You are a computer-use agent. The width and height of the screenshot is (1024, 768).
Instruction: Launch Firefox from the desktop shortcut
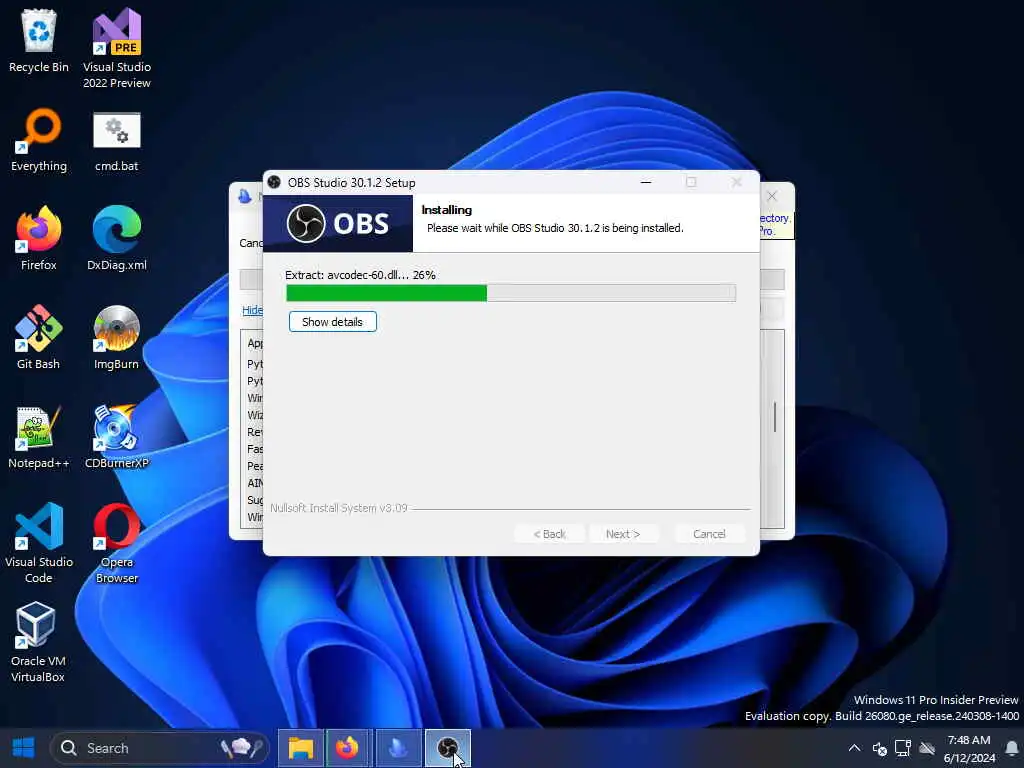(x=39, y=238)
